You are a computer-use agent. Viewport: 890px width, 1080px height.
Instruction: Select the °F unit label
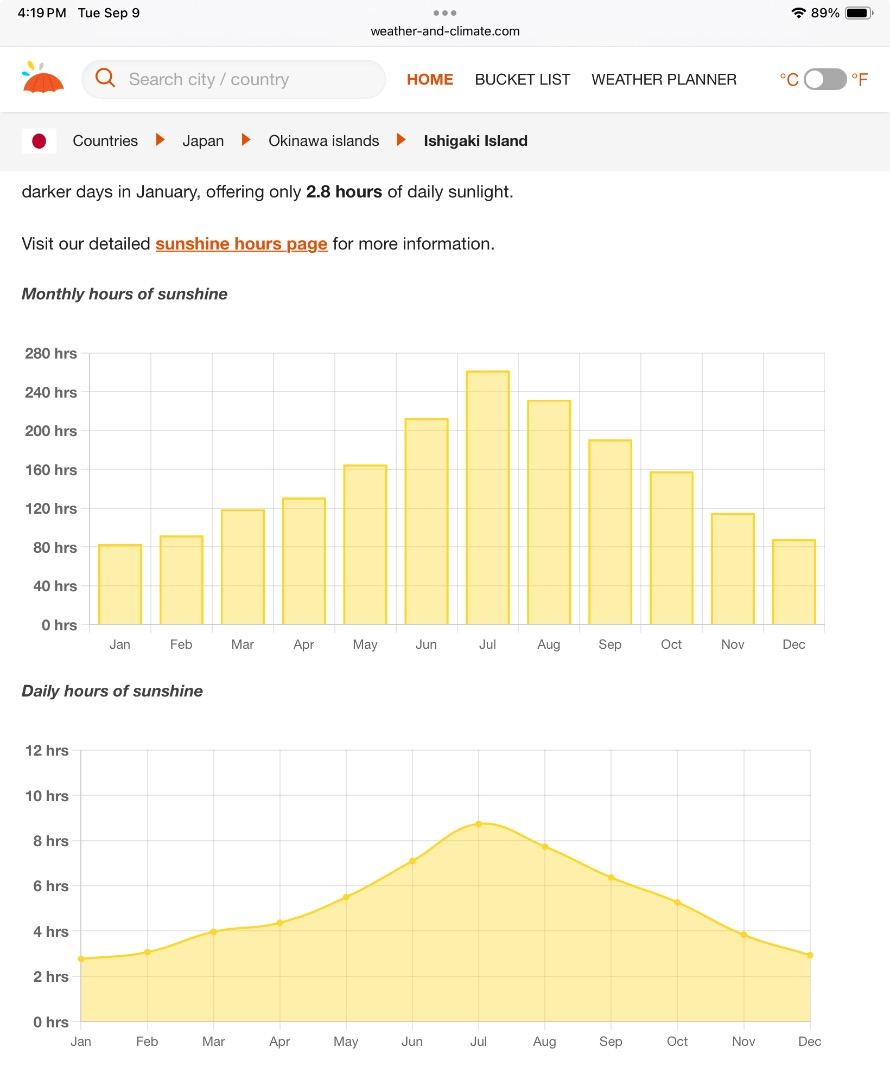point(860,79)
